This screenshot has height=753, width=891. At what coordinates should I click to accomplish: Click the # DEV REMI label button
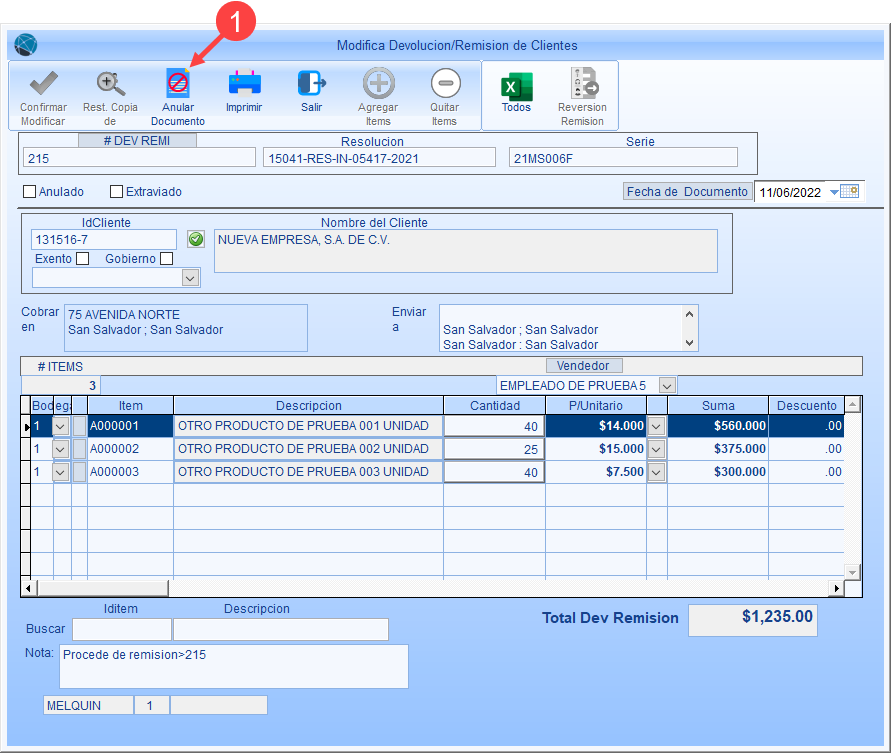point(137,140)
